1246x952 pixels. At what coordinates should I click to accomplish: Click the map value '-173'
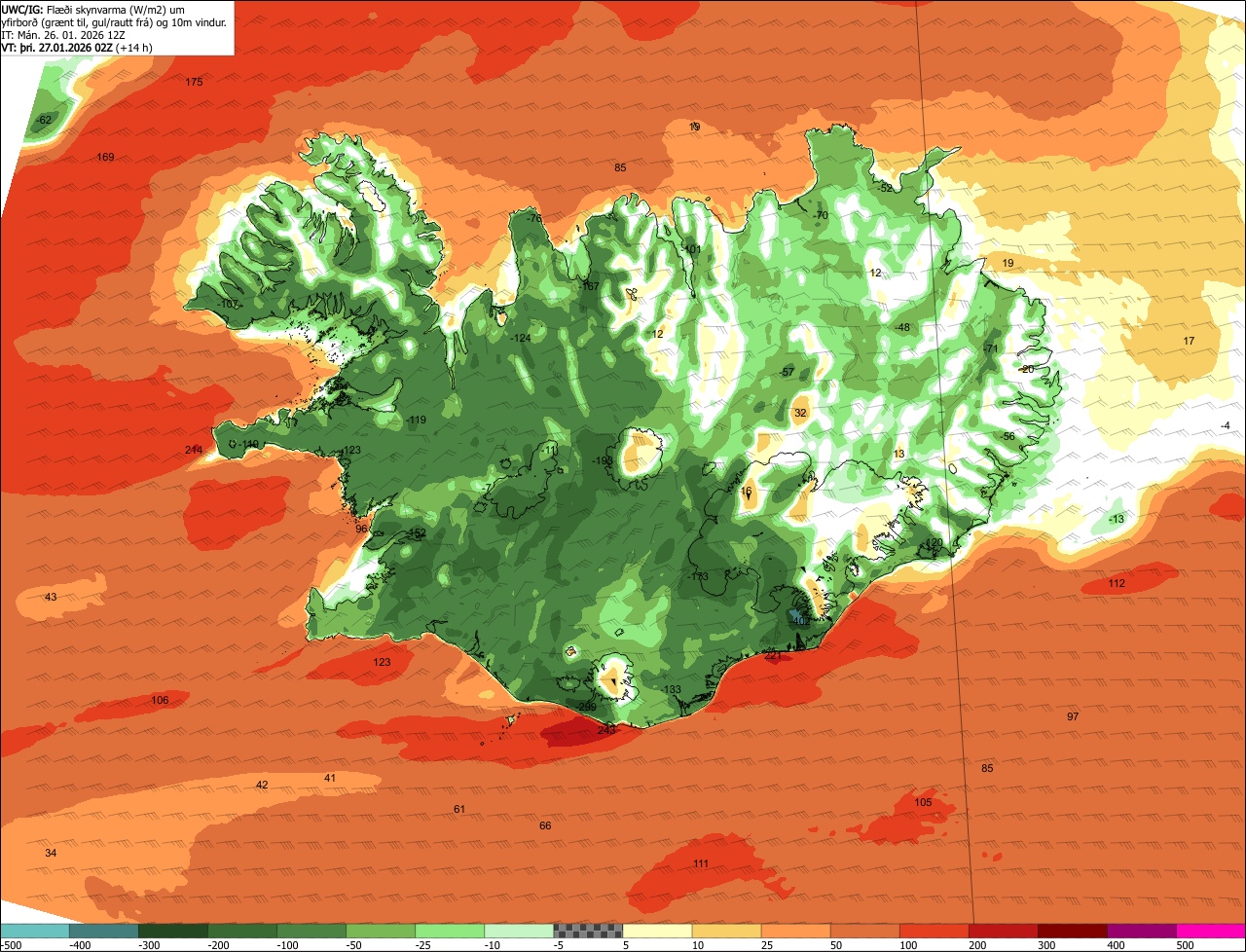697,576
